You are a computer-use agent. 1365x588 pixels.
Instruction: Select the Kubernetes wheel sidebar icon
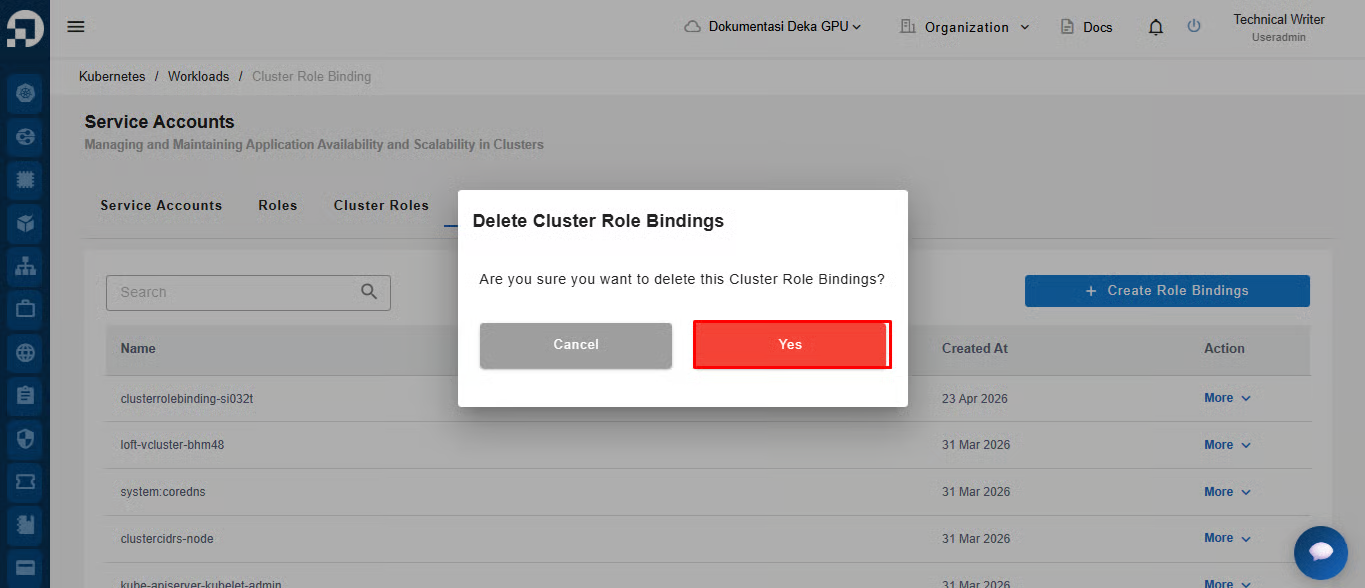25,93
